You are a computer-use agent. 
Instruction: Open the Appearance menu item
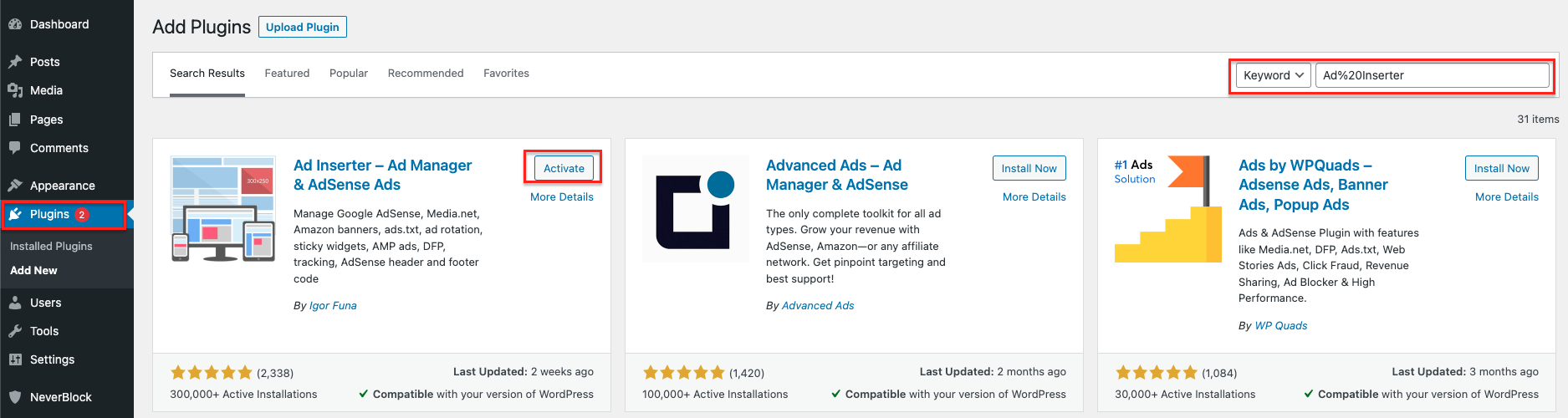point(67,186)
